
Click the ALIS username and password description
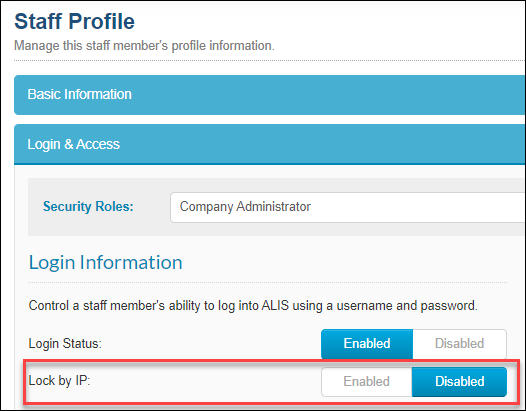point(253,306)
